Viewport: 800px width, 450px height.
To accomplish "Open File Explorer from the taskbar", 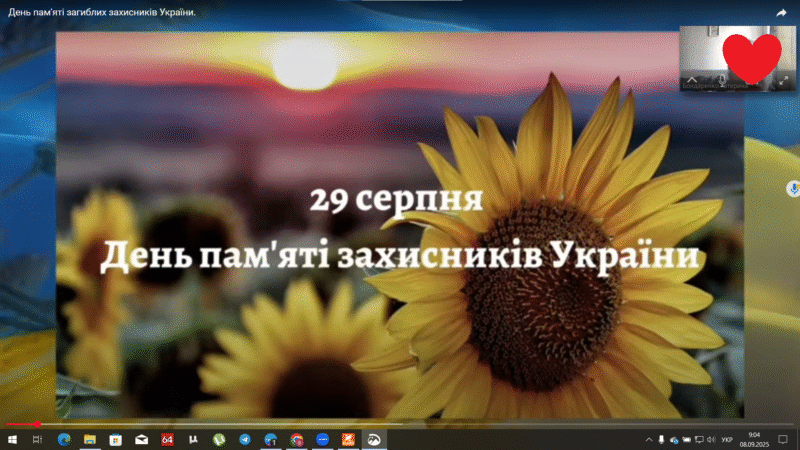I will pos(89,439).
